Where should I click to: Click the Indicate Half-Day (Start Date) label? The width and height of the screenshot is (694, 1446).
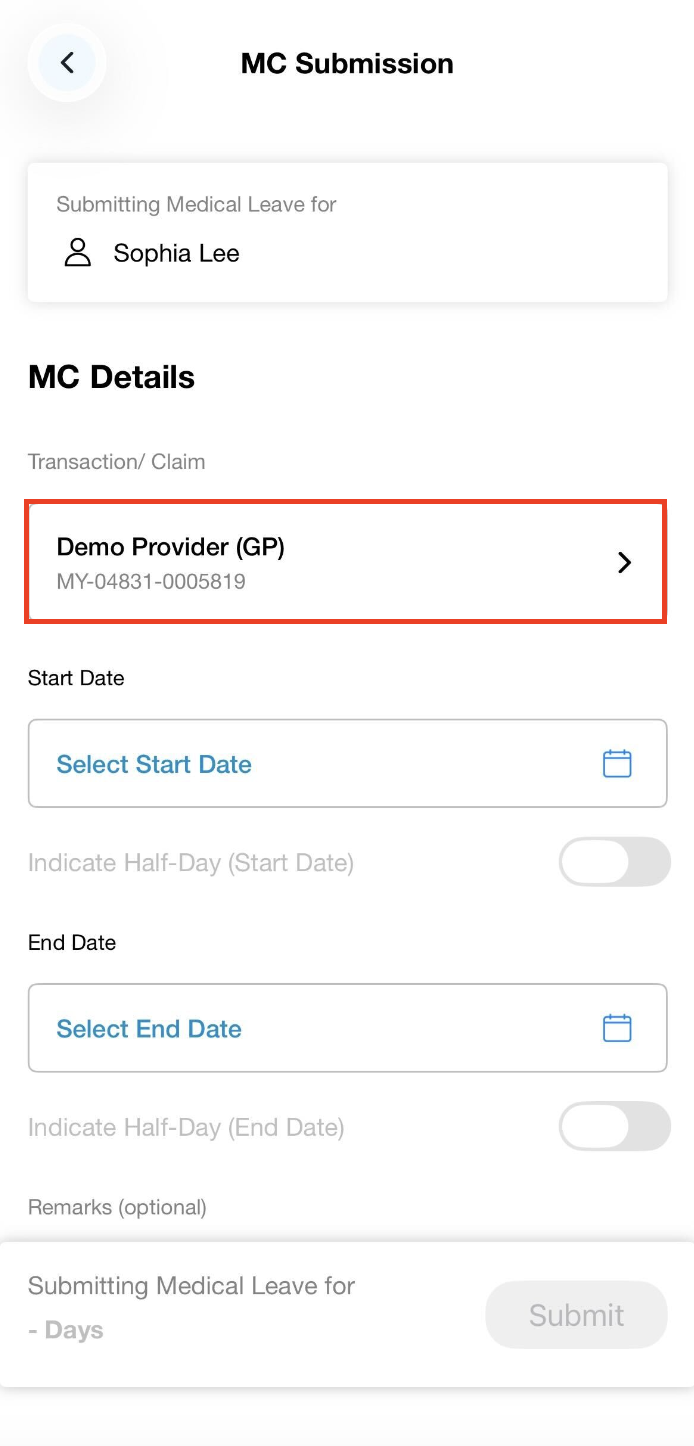pyautogui.click(x=191, y=863)
